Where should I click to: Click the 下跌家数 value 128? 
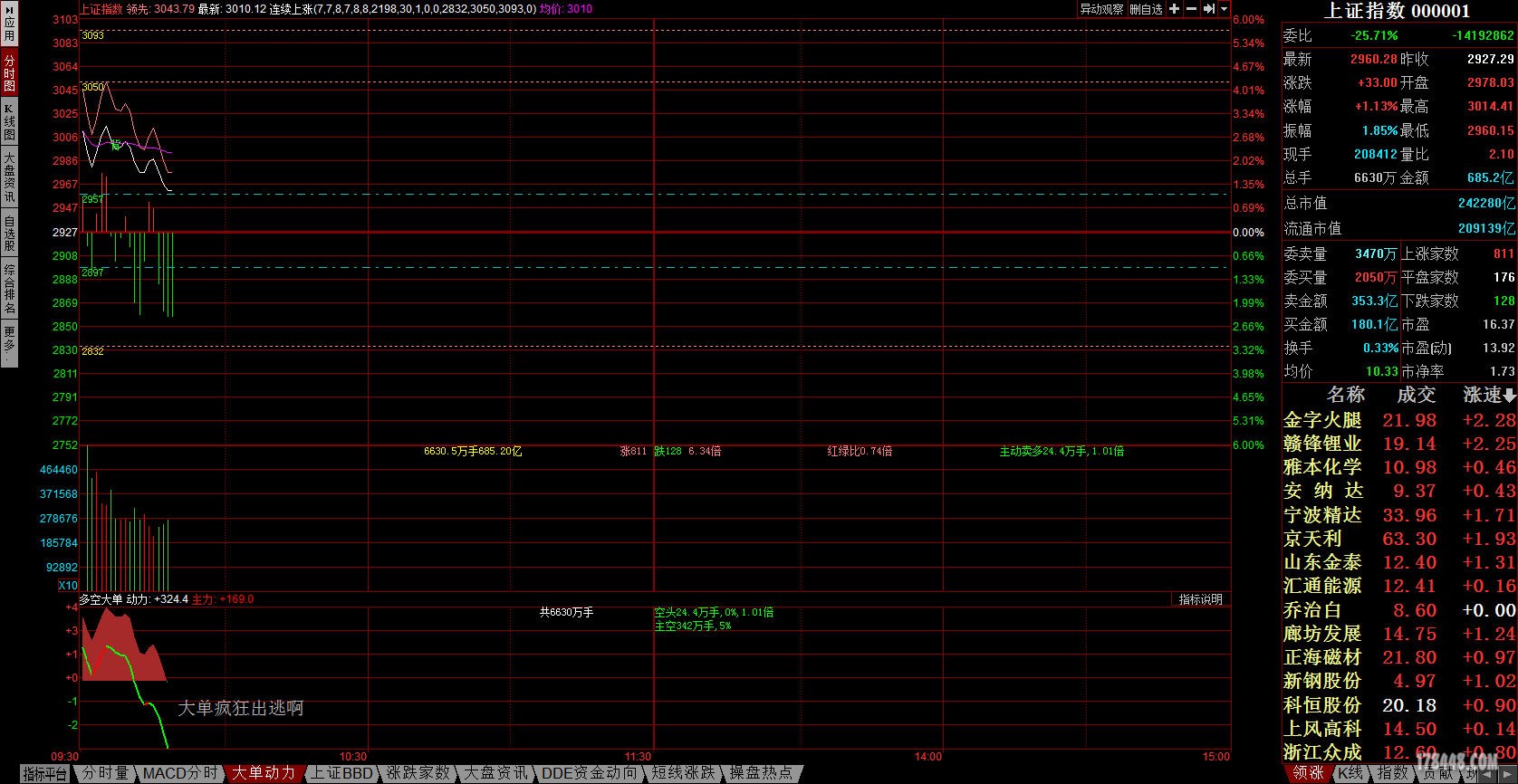click(1504, 301)
